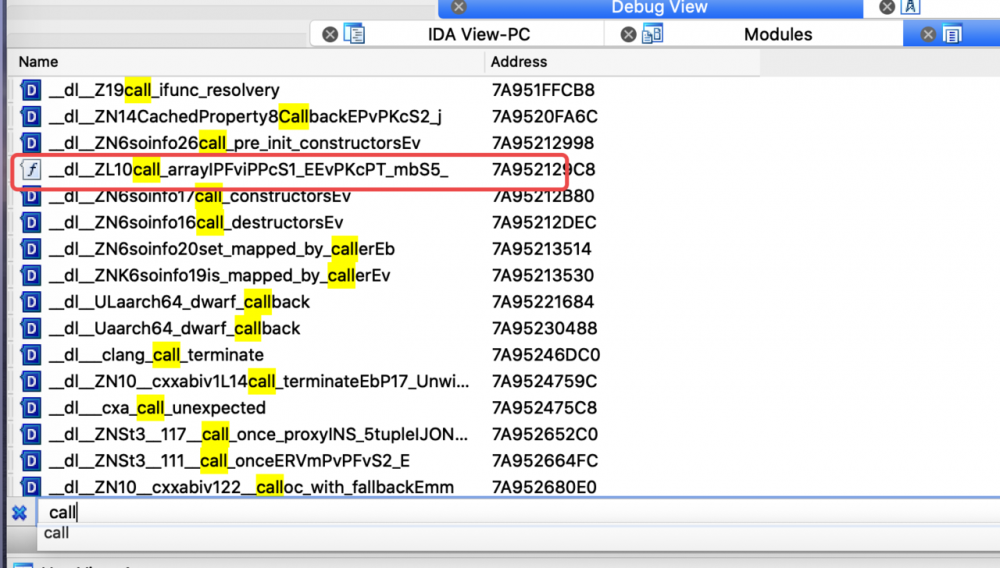
Task: Click the D icon beside is_mapped_by_callerEv row
Action: 31,275
